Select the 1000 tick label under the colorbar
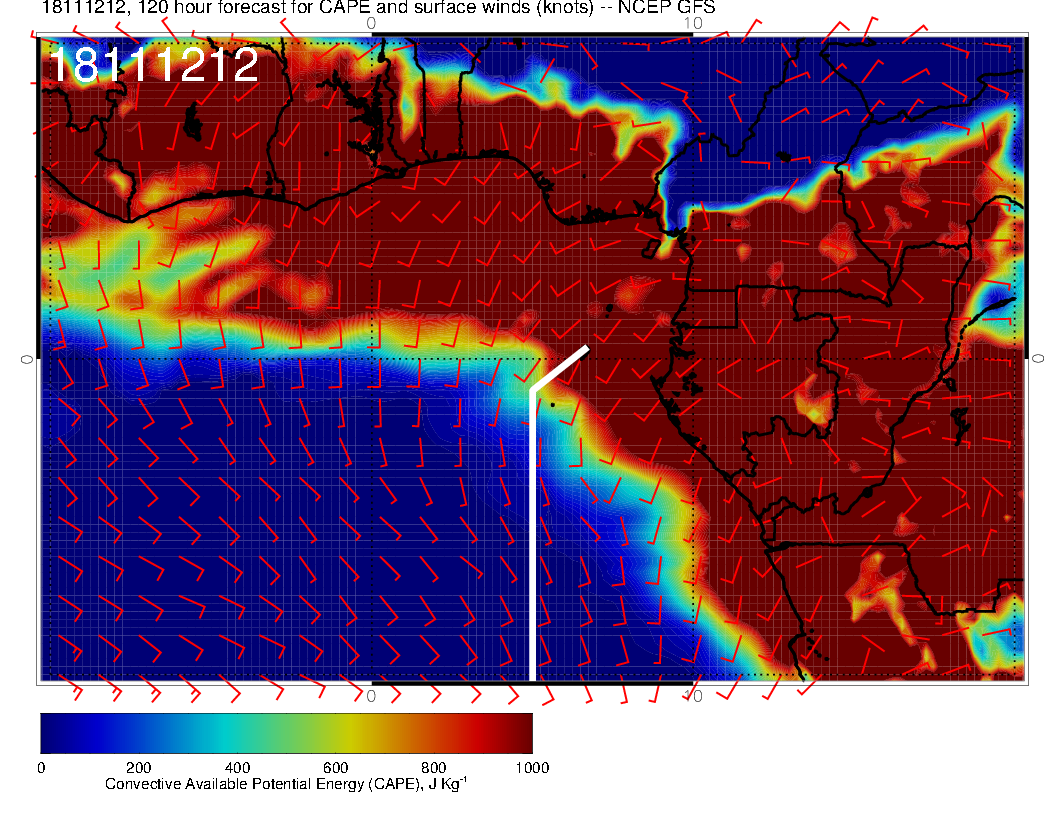 (x=531, y=768)
